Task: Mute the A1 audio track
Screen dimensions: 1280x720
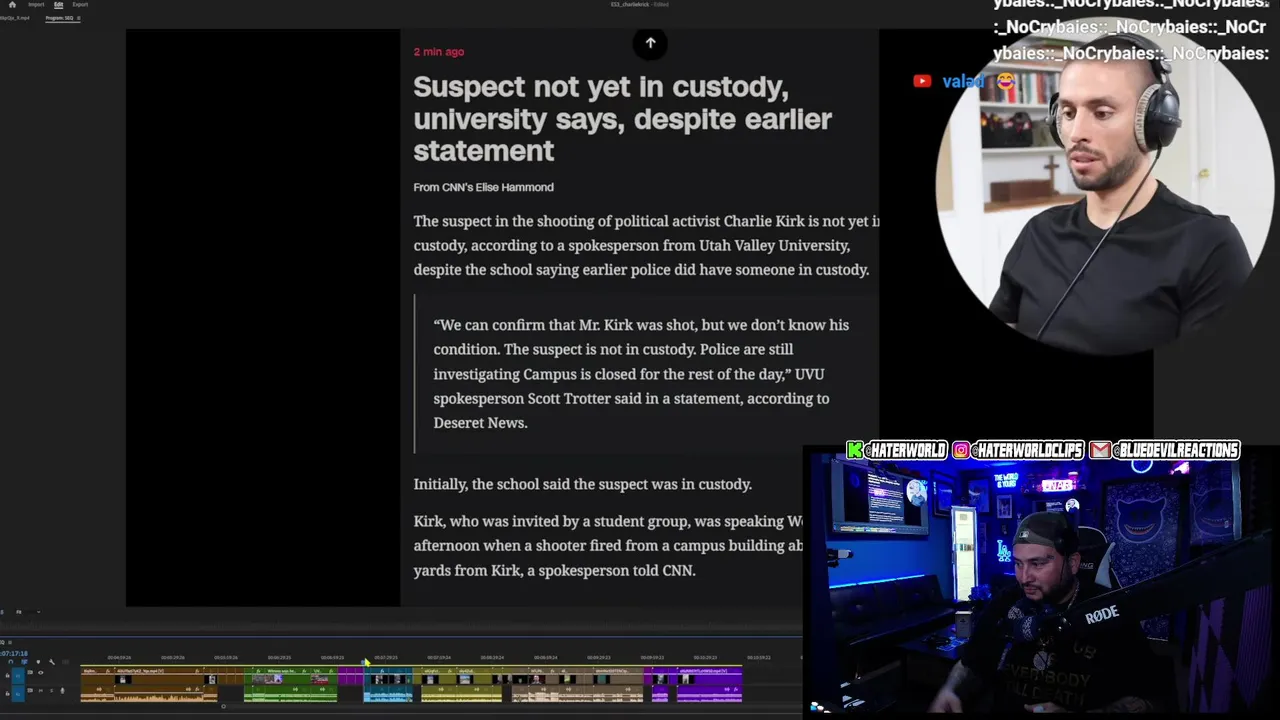Action: pyautogui.click(x=41, y=691)
